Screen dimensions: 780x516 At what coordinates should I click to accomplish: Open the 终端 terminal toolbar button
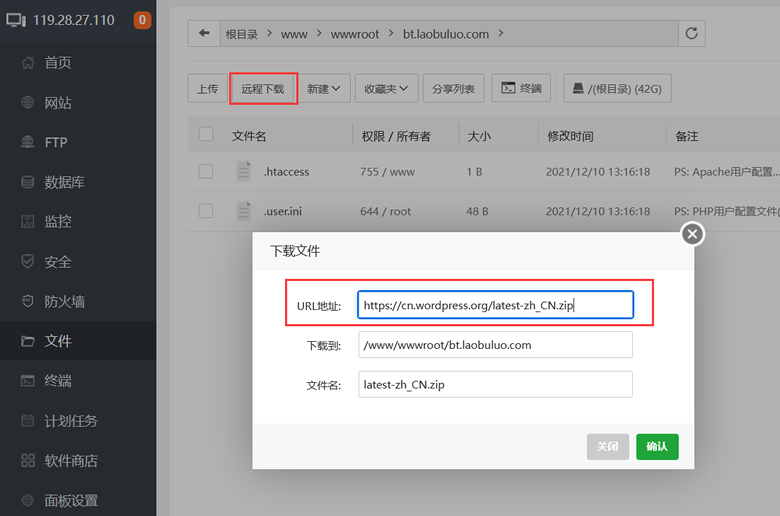pos(521,88)
